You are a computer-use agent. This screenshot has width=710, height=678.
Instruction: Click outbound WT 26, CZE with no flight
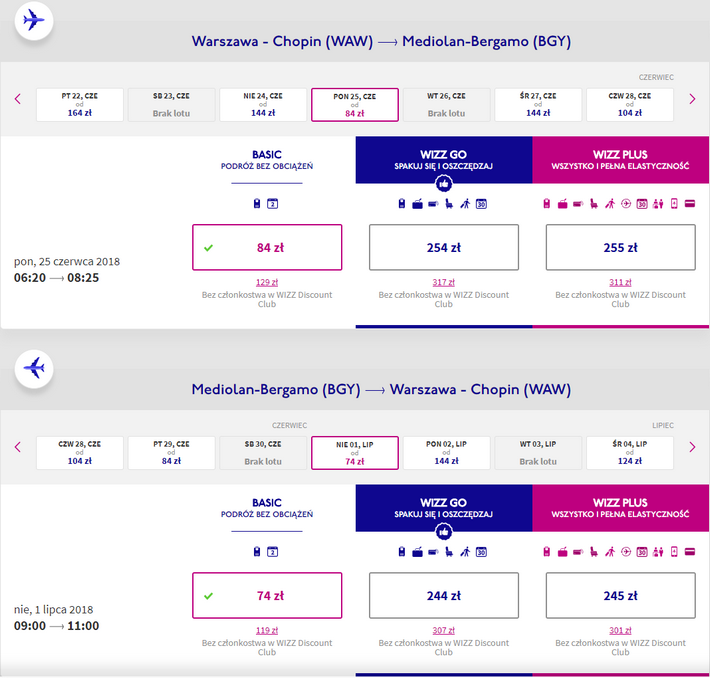click(x=446, y=105)
